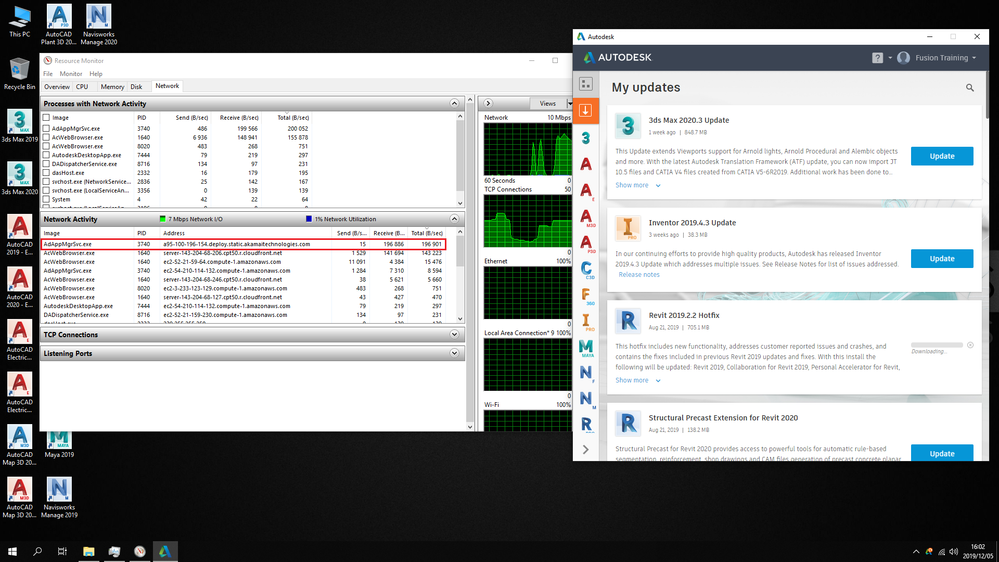Select Navisworks Manage 2019 desktop shortcut

click(59, 498)
